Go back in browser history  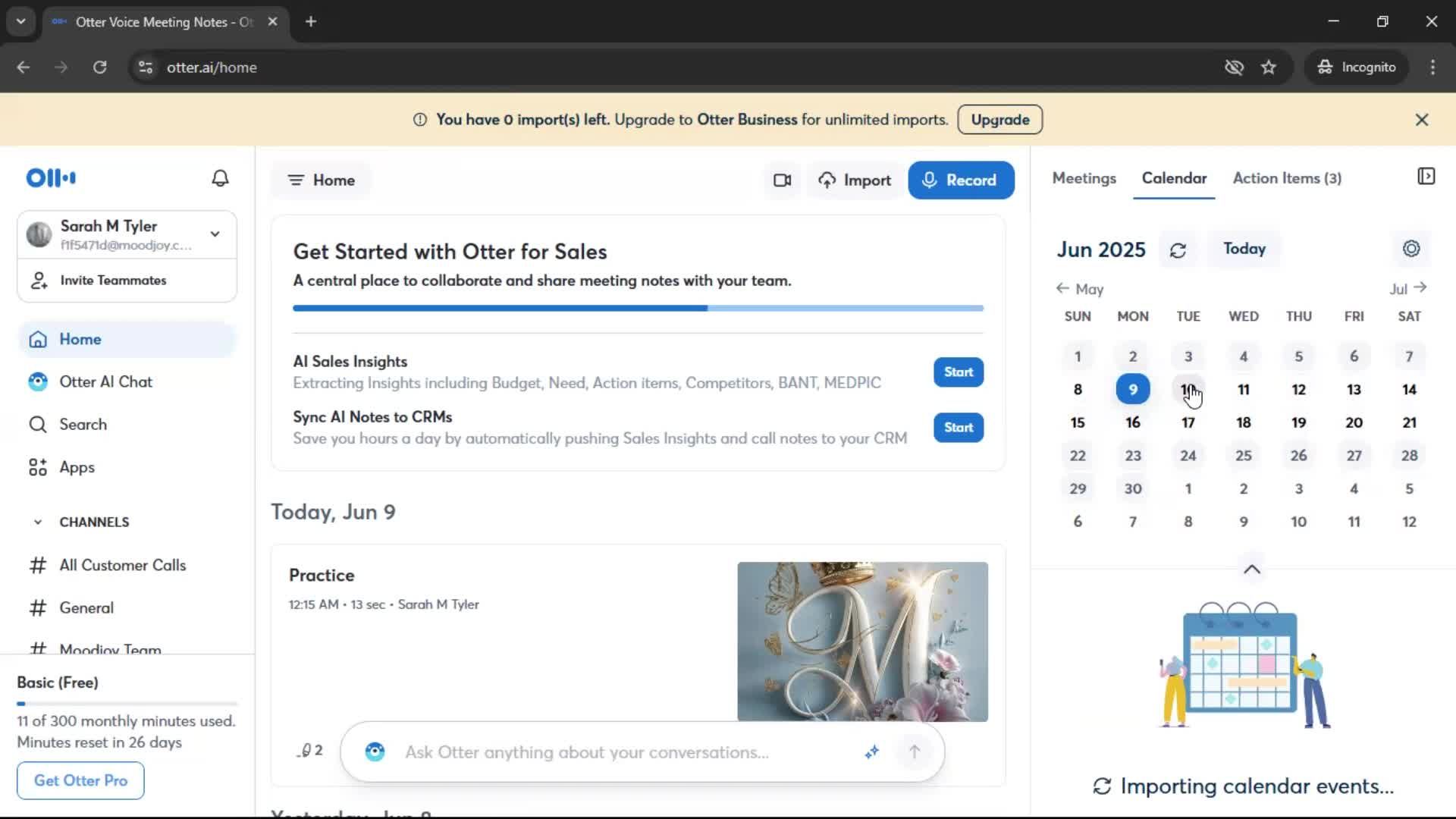(x=24, y=67)
